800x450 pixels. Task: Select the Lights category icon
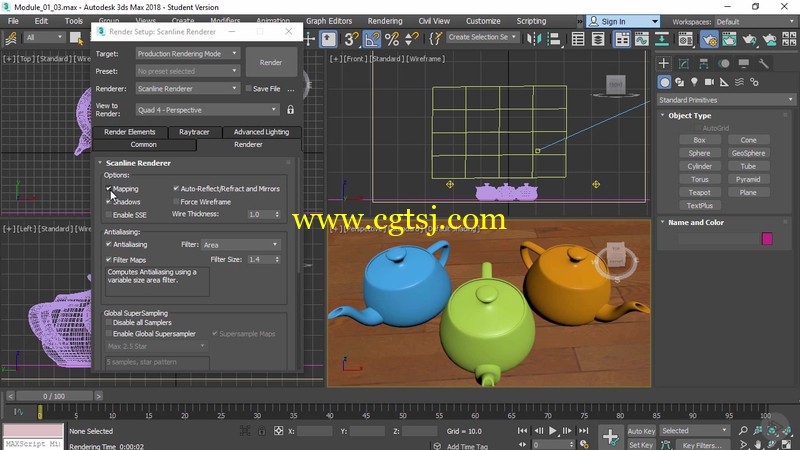tap(694, 82)
